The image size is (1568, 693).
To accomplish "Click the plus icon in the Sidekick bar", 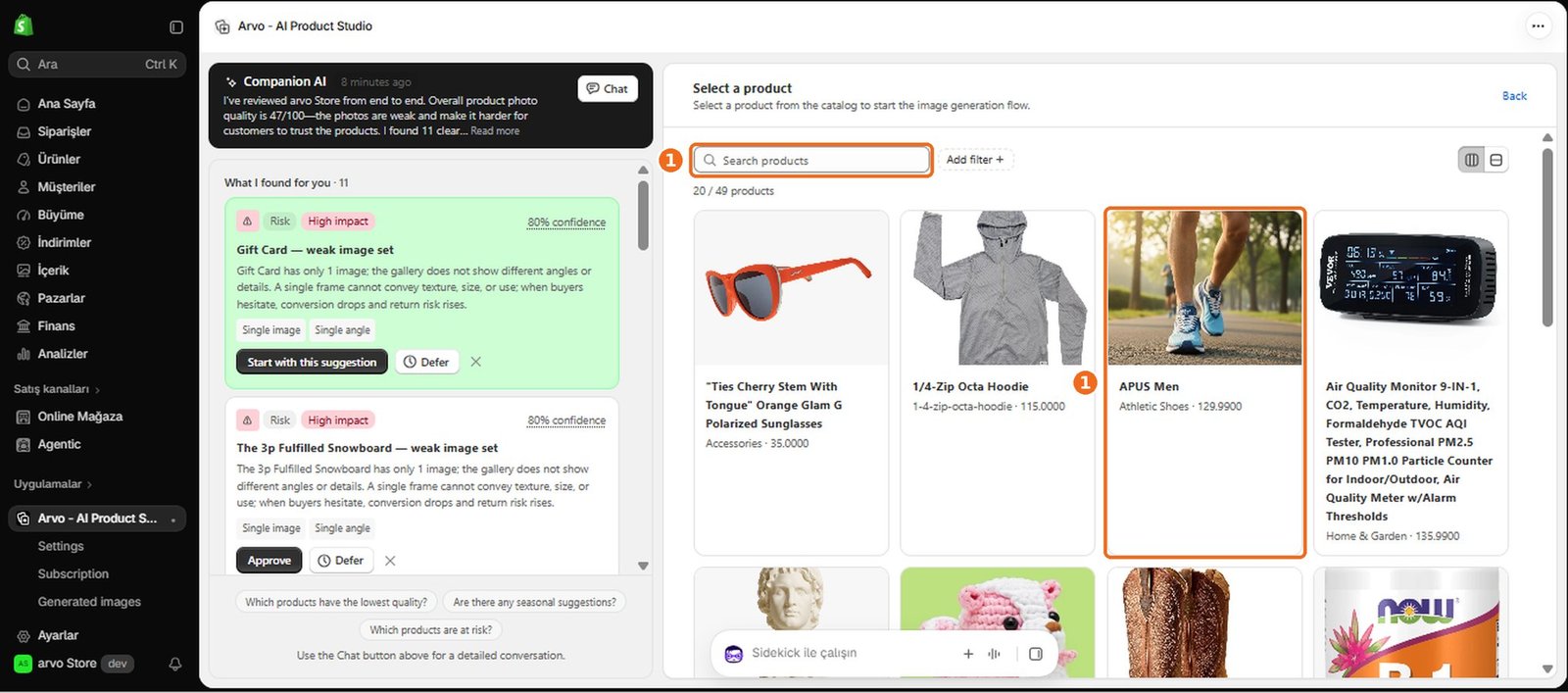I will tap(968, 654).
